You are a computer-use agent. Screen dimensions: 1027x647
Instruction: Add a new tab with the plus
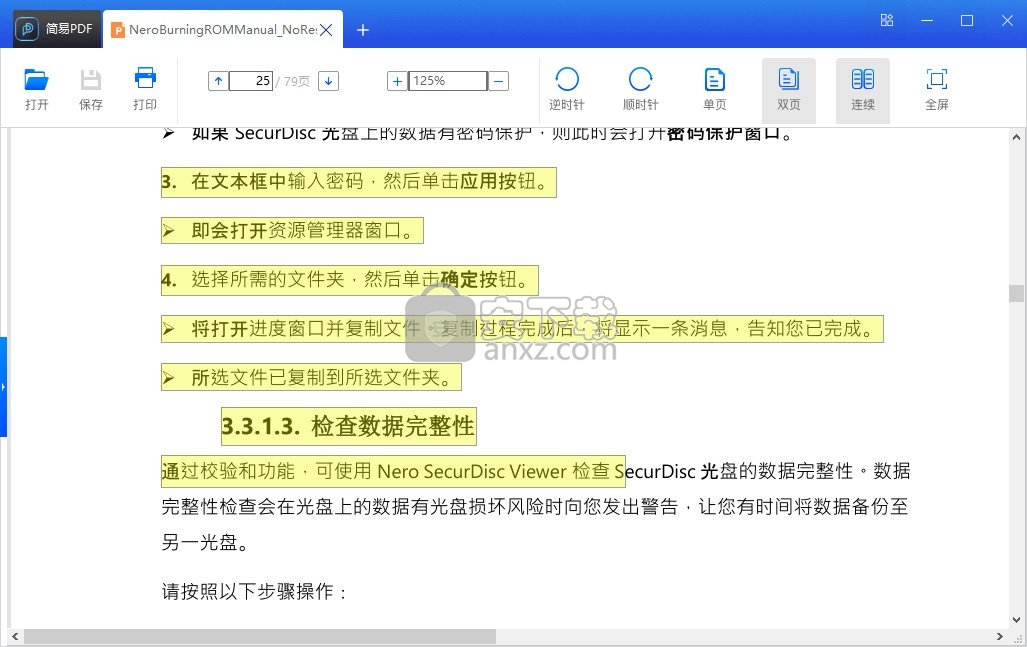coord(363,30)
